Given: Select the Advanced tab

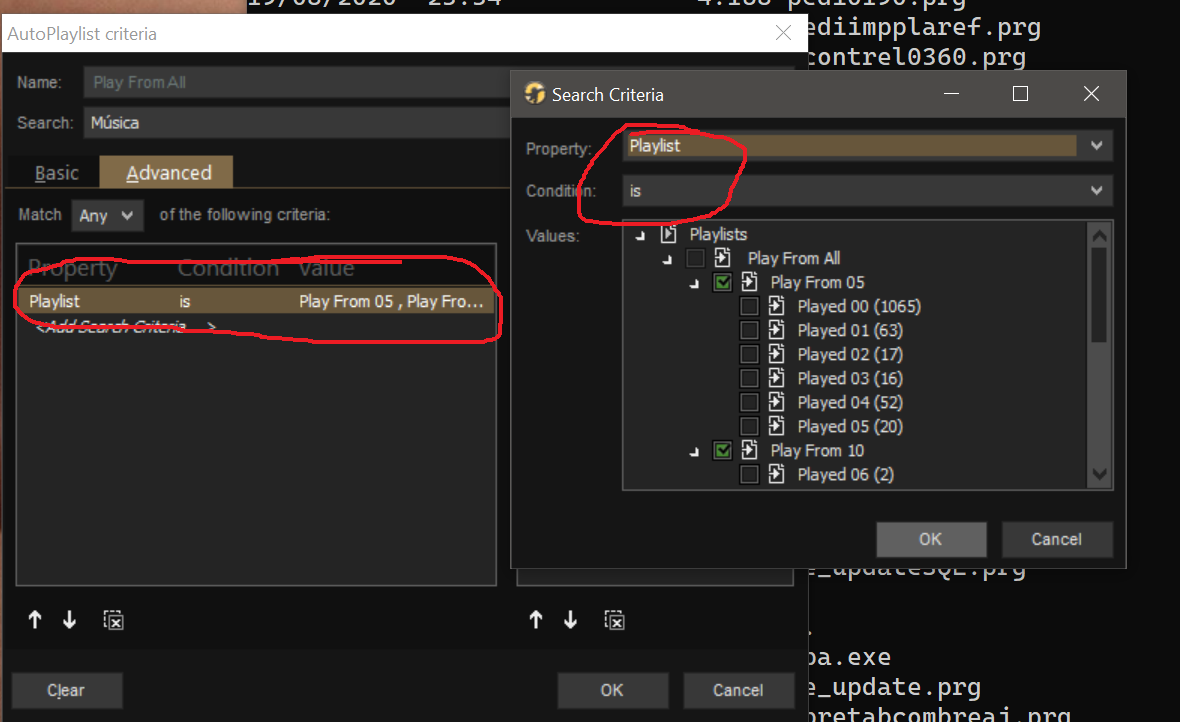Looking at the screenshot, I should pyautogui.click(x=166, y=172).
